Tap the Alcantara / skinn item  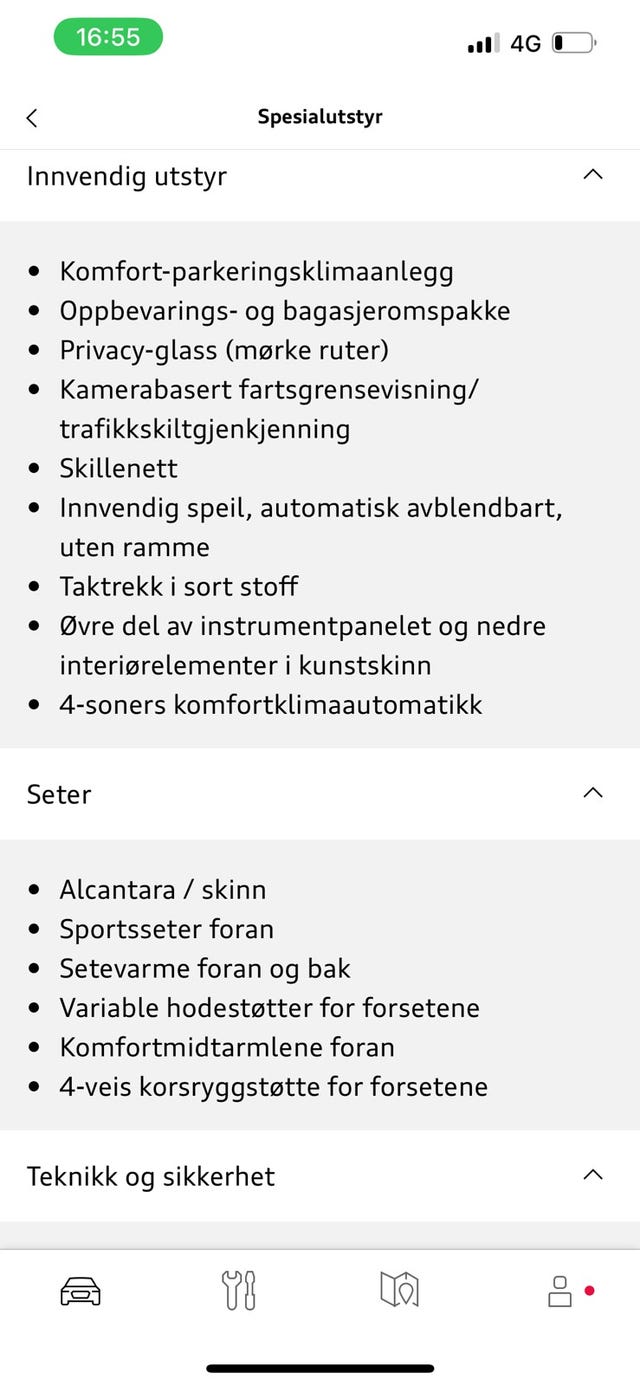pos(162,889)
